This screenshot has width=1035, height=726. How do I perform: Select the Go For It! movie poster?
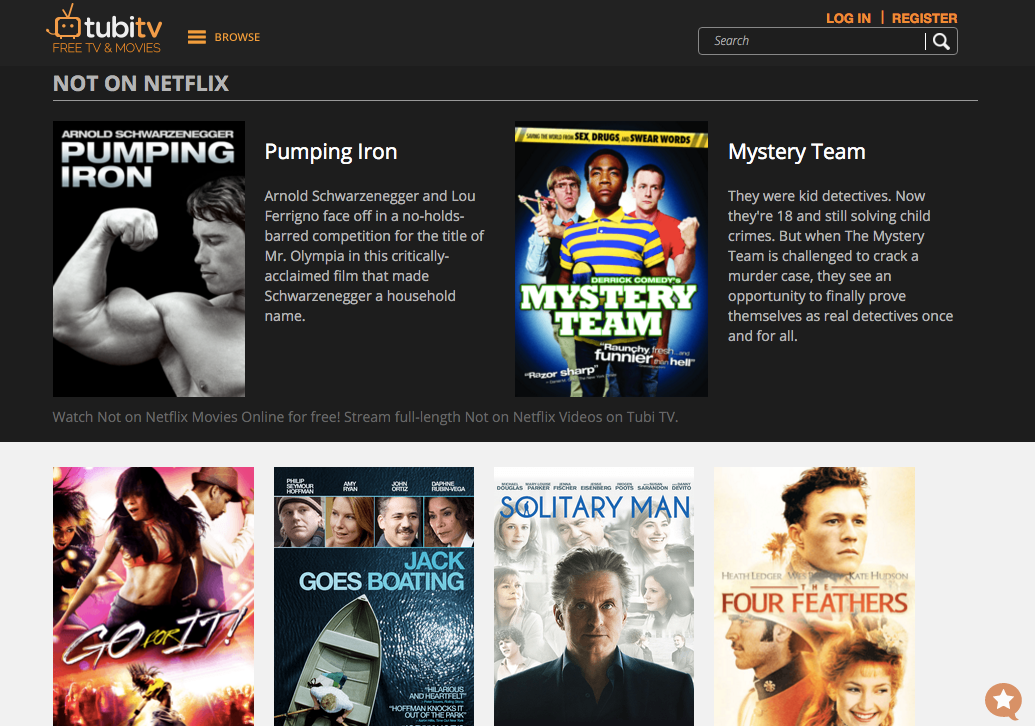pyautogui.click(x=153, y=597)
